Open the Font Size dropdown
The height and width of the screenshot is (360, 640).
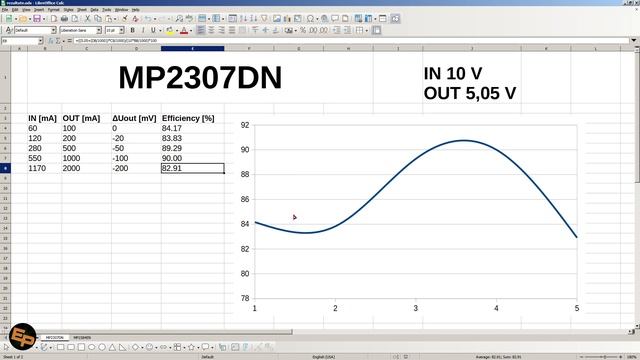point(122,30)
